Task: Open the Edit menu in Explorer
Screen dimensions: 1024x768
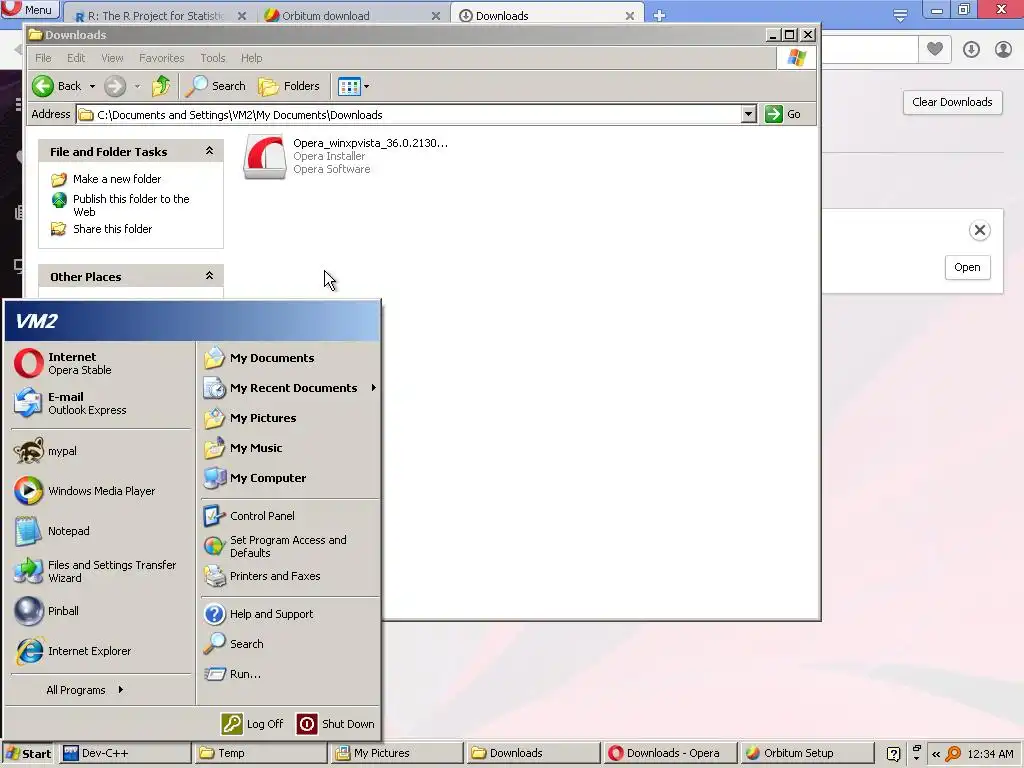Action: [x=76, y=58]
